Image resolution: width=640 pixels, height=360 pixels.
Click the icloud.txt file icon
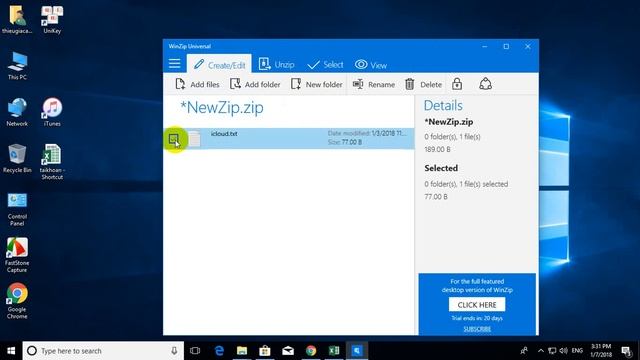(195, 138)
